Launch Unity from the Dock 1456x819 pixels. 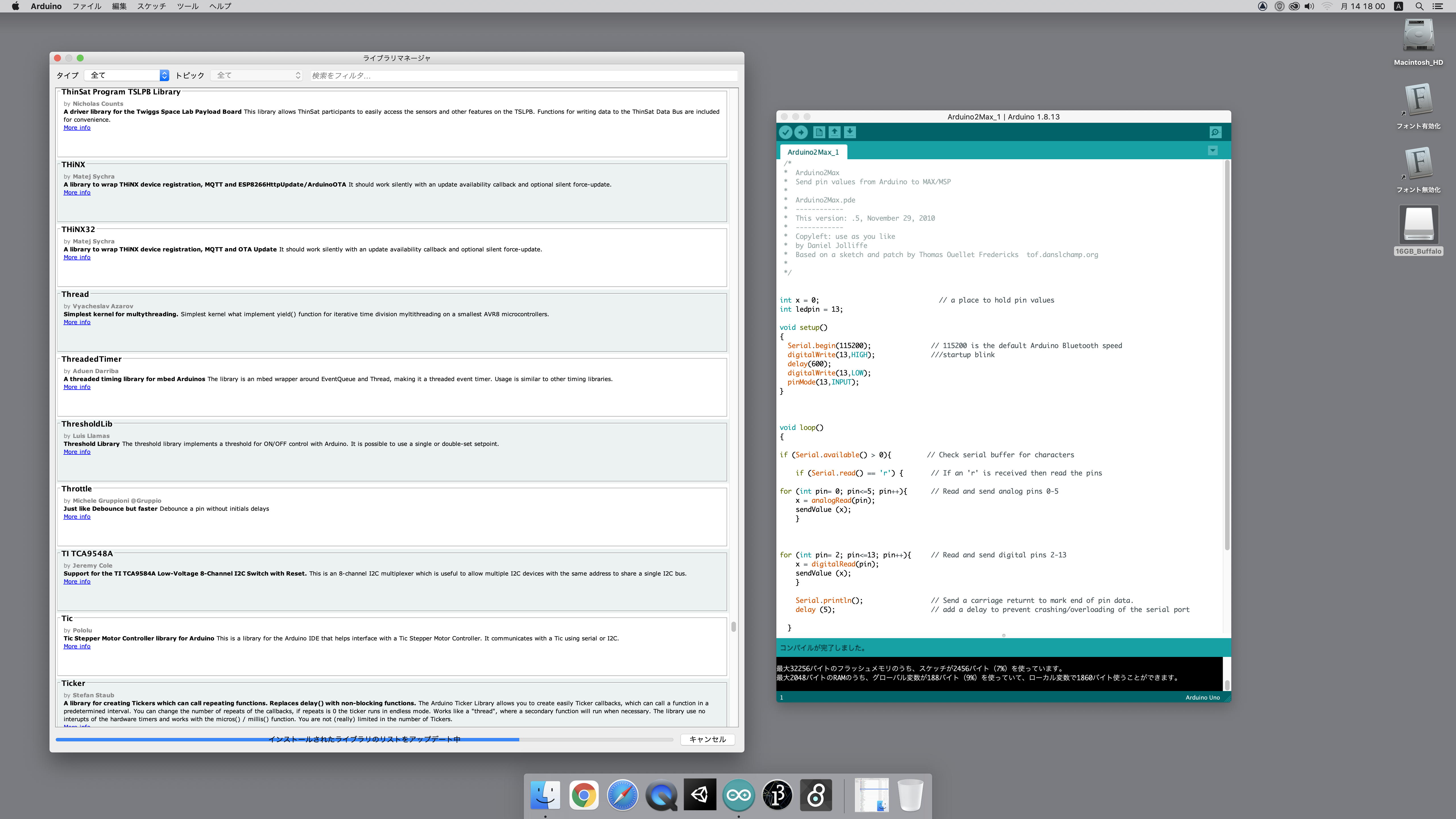700,795
